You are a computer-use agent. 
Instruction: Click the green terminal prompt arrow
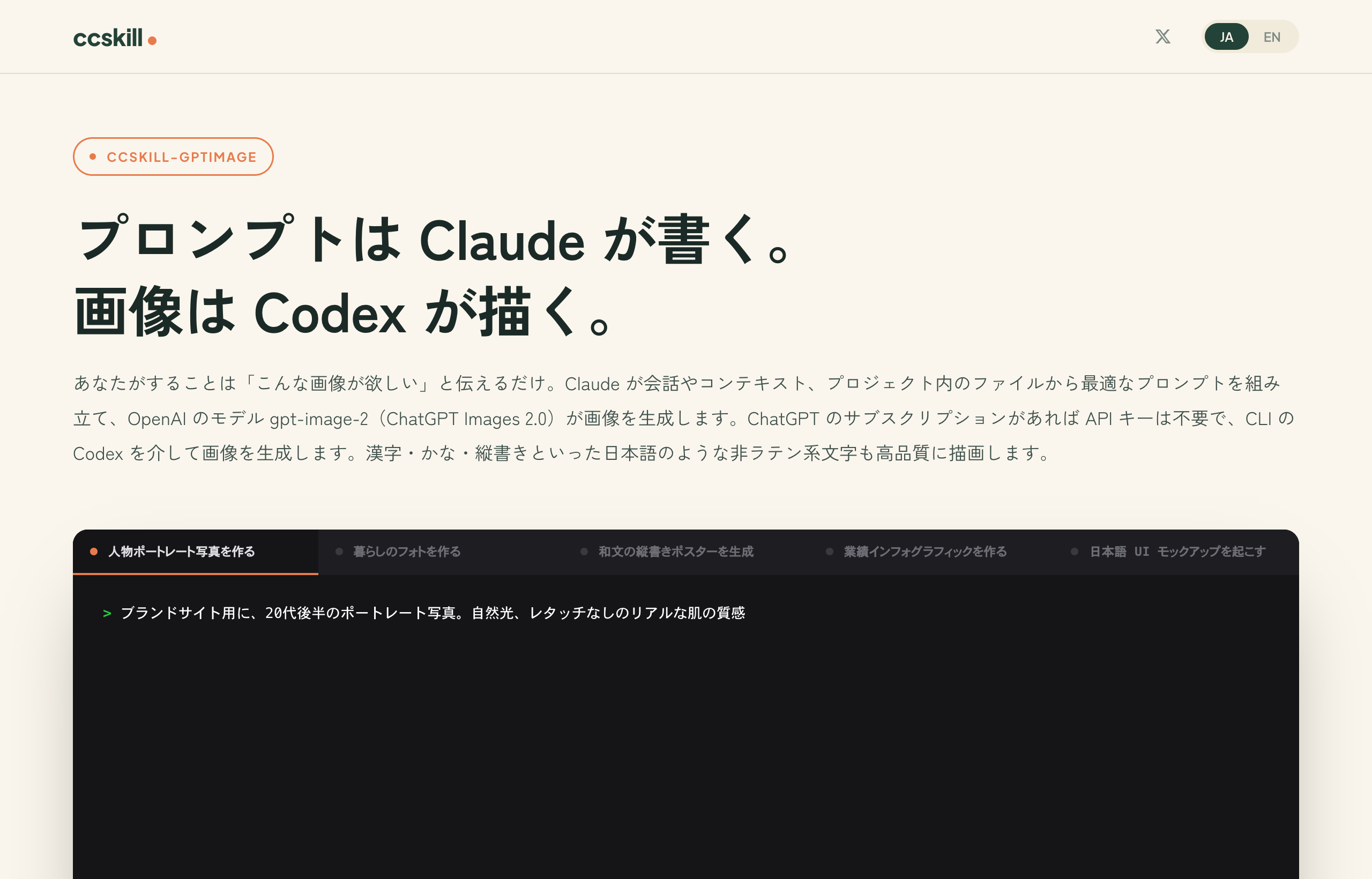107,614
